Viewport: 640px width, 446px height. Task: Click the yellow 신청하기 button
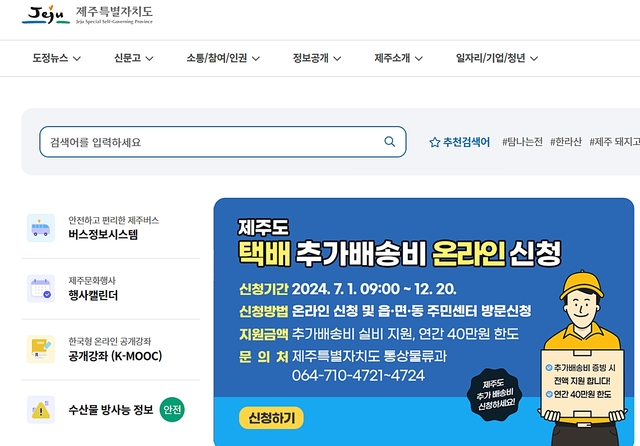pyautogui.click(x=271, y=418)
